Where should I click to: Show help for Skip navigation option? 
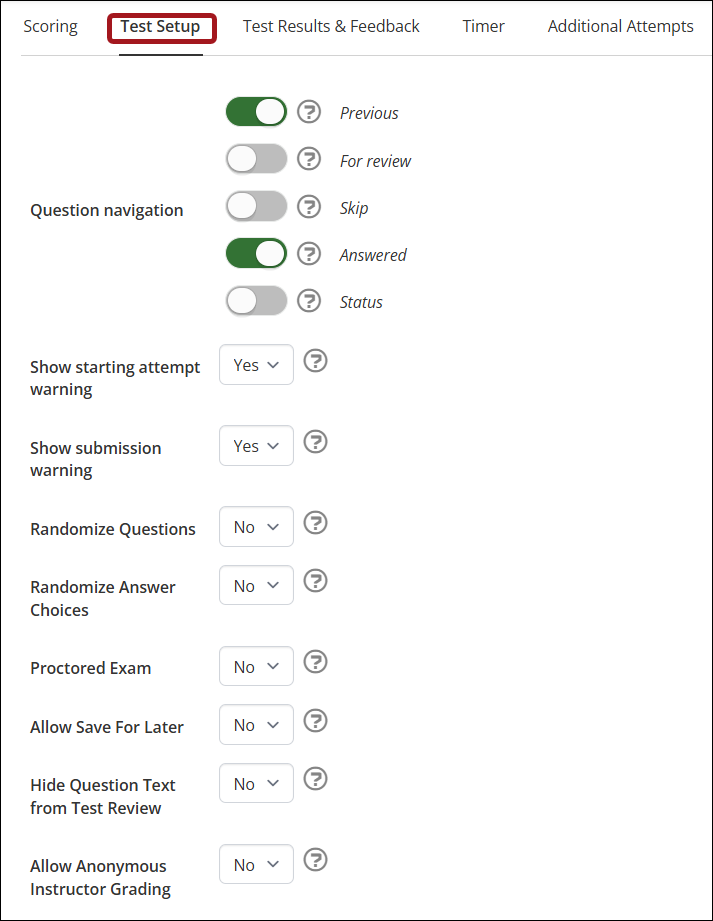click(x=309, y=206)
